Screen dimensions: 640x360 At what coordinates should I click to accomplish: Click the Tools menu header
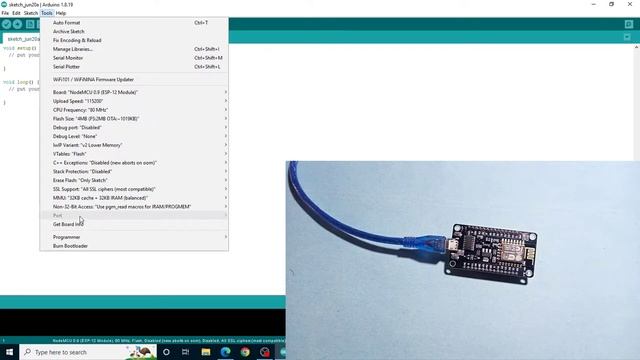[47, 13]
